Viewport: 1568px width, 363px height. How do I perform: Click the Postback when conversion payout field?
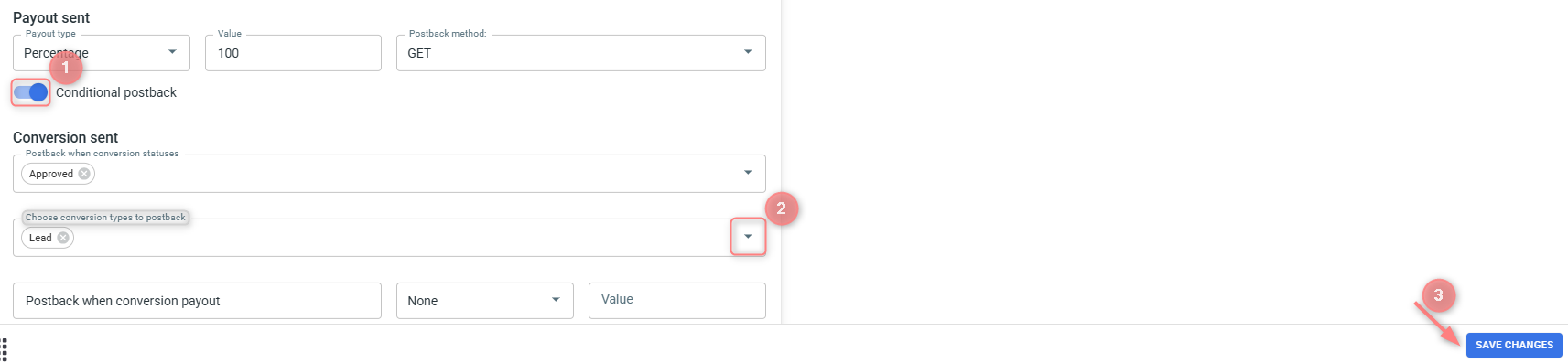click(x=197, y=301)
